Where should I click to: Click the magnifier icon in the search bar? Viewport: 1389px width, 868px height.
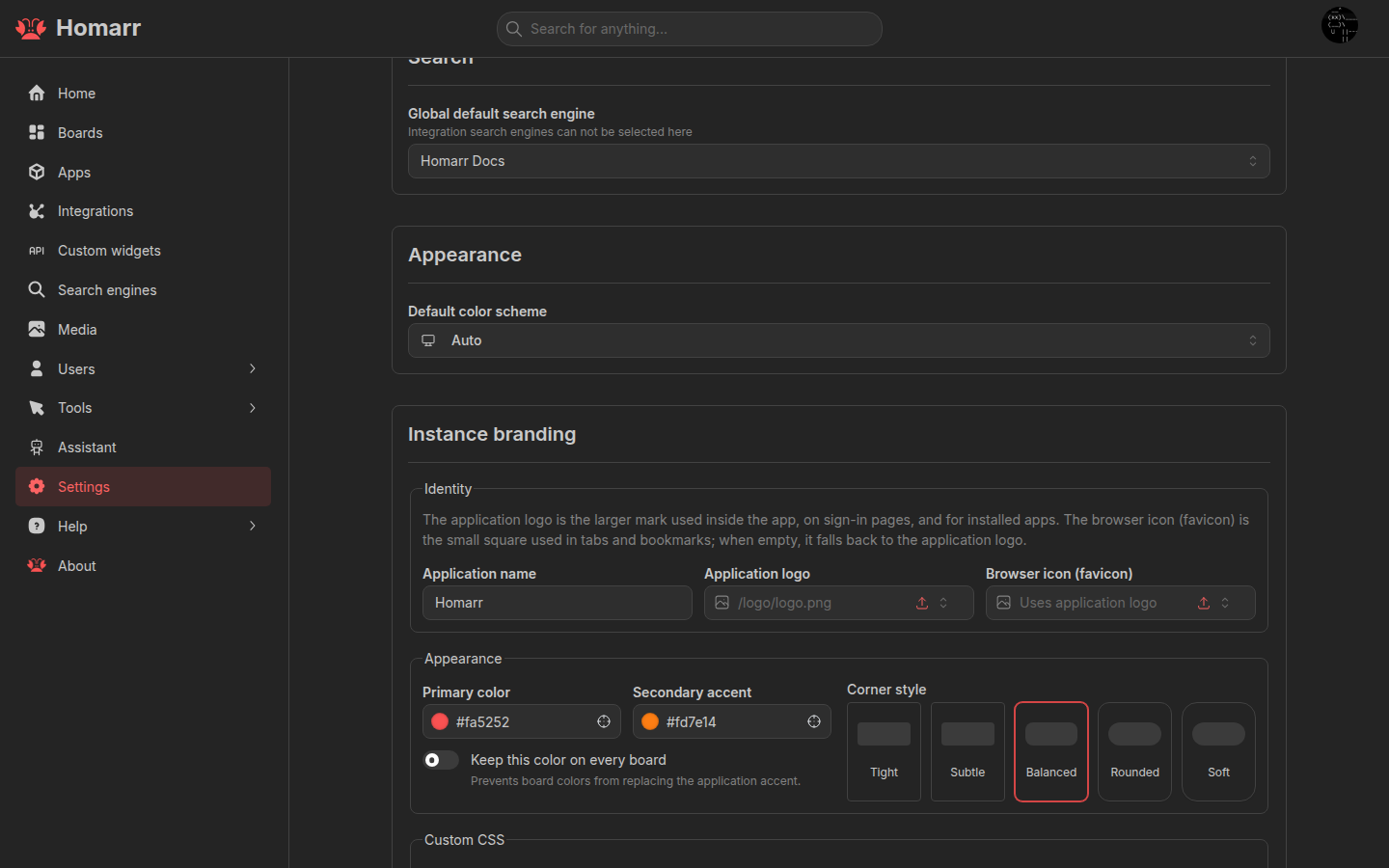tap(514, 29)
